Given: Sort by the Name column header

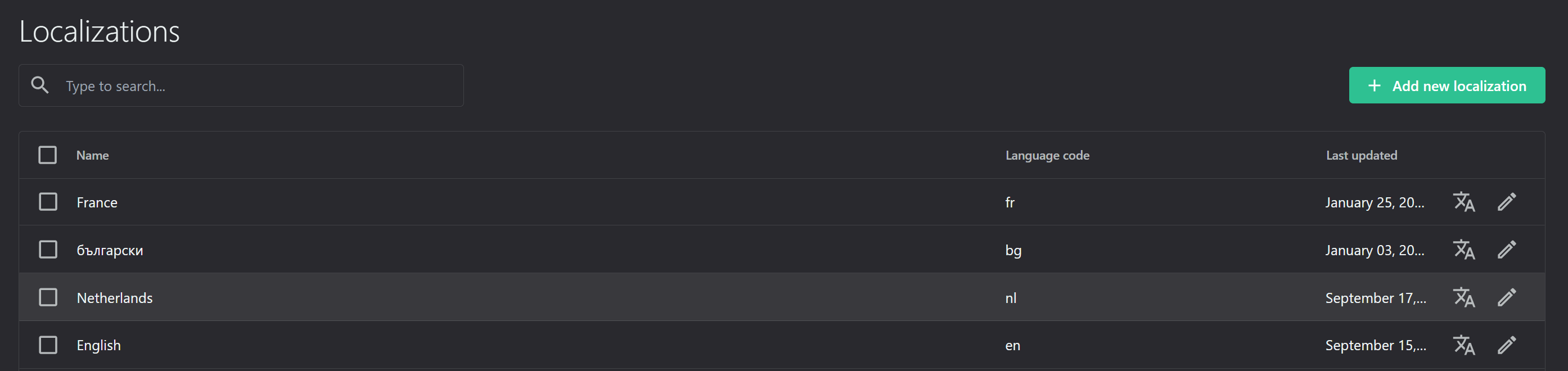Looking at the screenshot, I should click(x=93, y=155).
